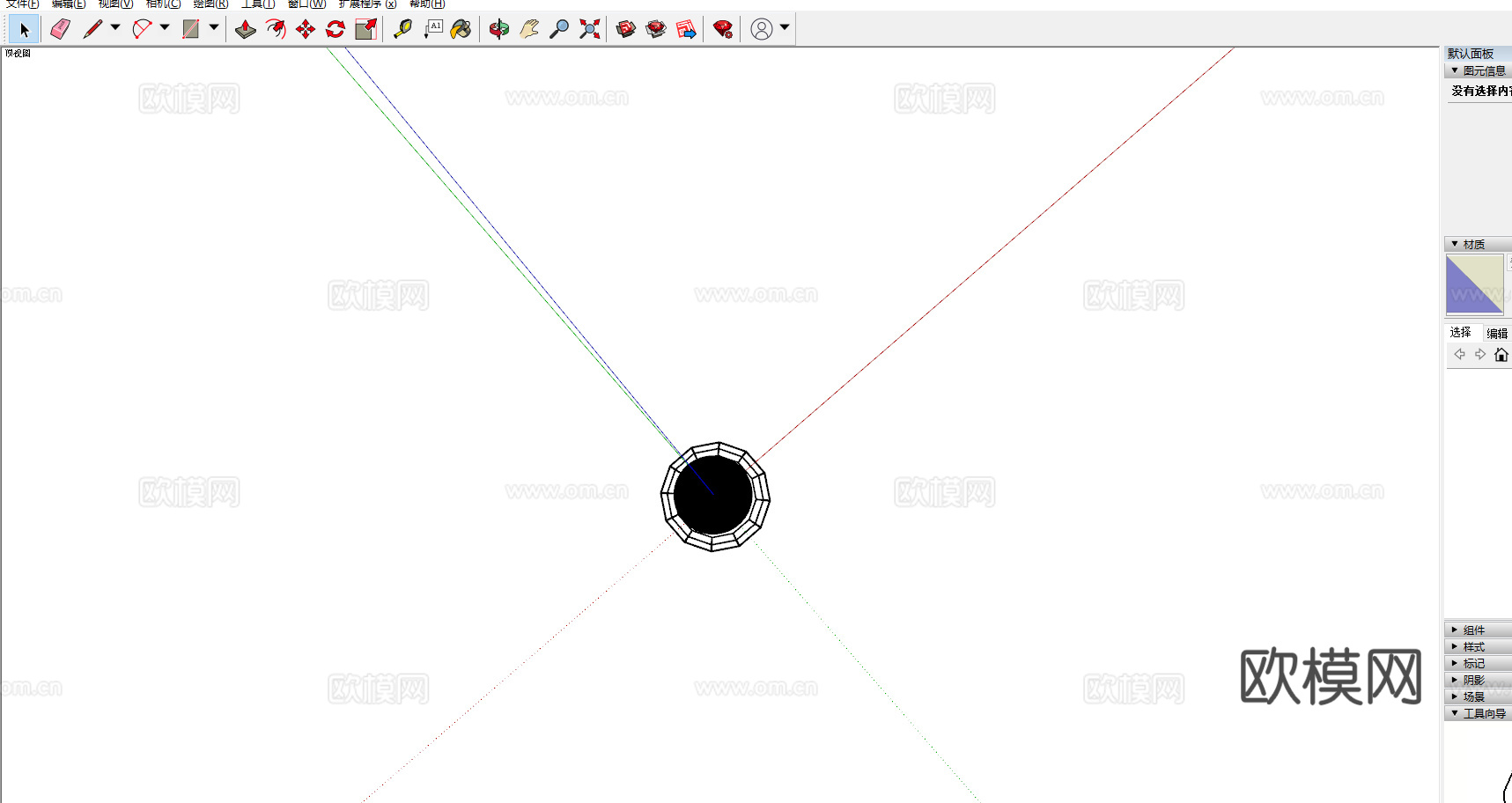Open the Extension Warehouse
The height and width of the screenshot is (803, 1512).
656,29
